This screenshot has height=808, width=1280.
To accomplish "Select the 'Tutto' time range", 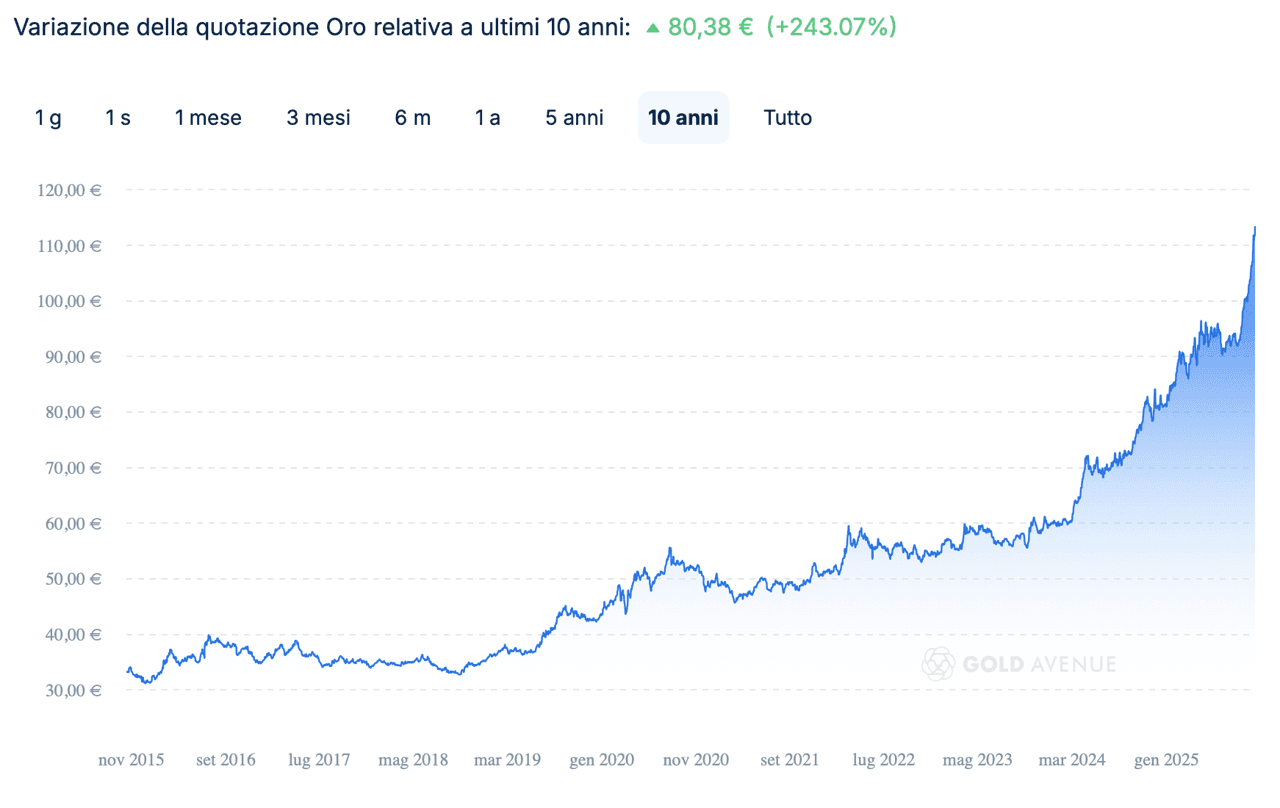I will click(788, 117).
